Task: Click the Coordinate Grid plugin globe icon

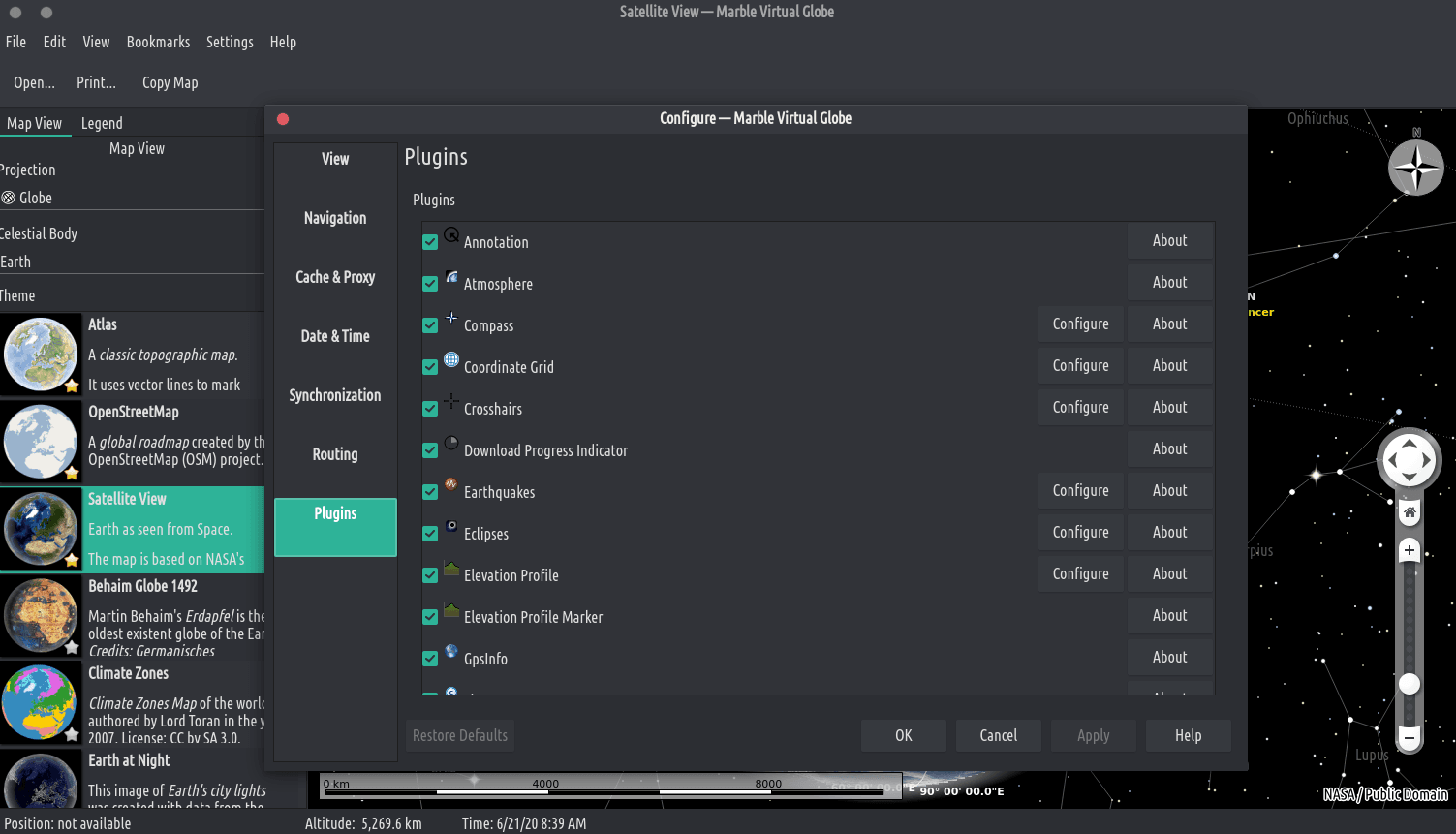Action: tap(451, 360)
